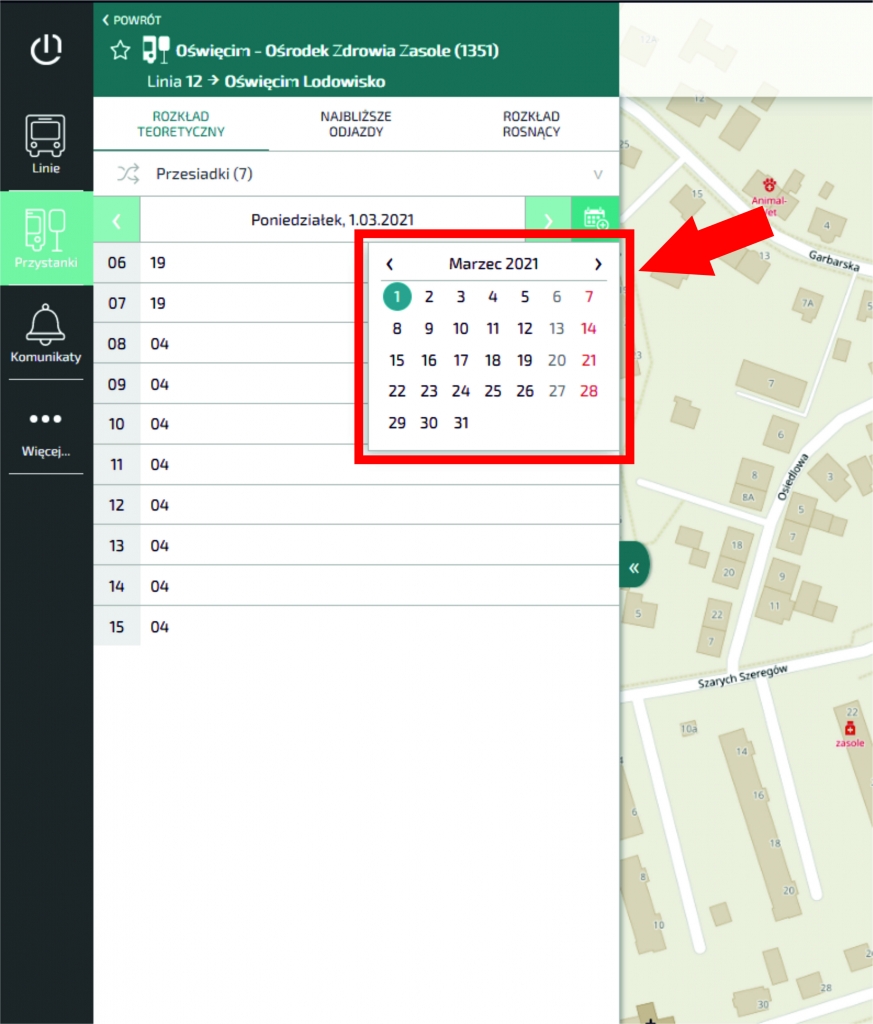The height and width of the screenshot is (1024, 873).
Task: Switch to Rozkład Rosnący tab
Action: 531,124
